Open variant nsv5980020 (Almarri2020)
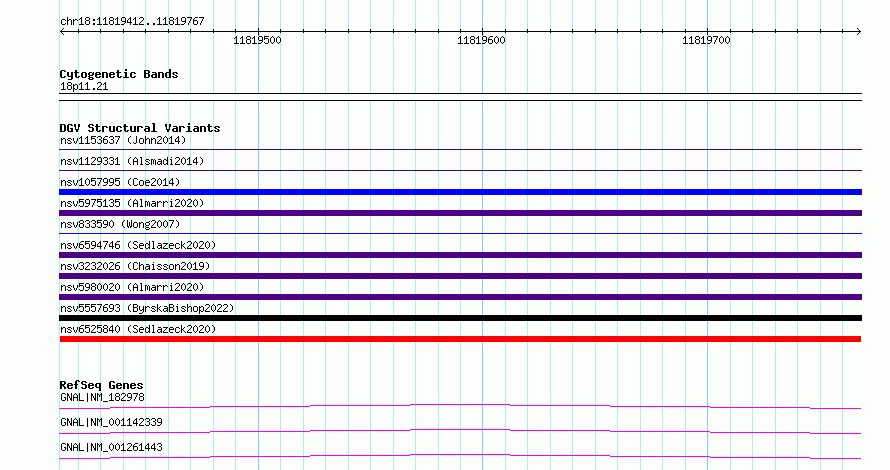890x470 pixels. click(x=132, y=287)
